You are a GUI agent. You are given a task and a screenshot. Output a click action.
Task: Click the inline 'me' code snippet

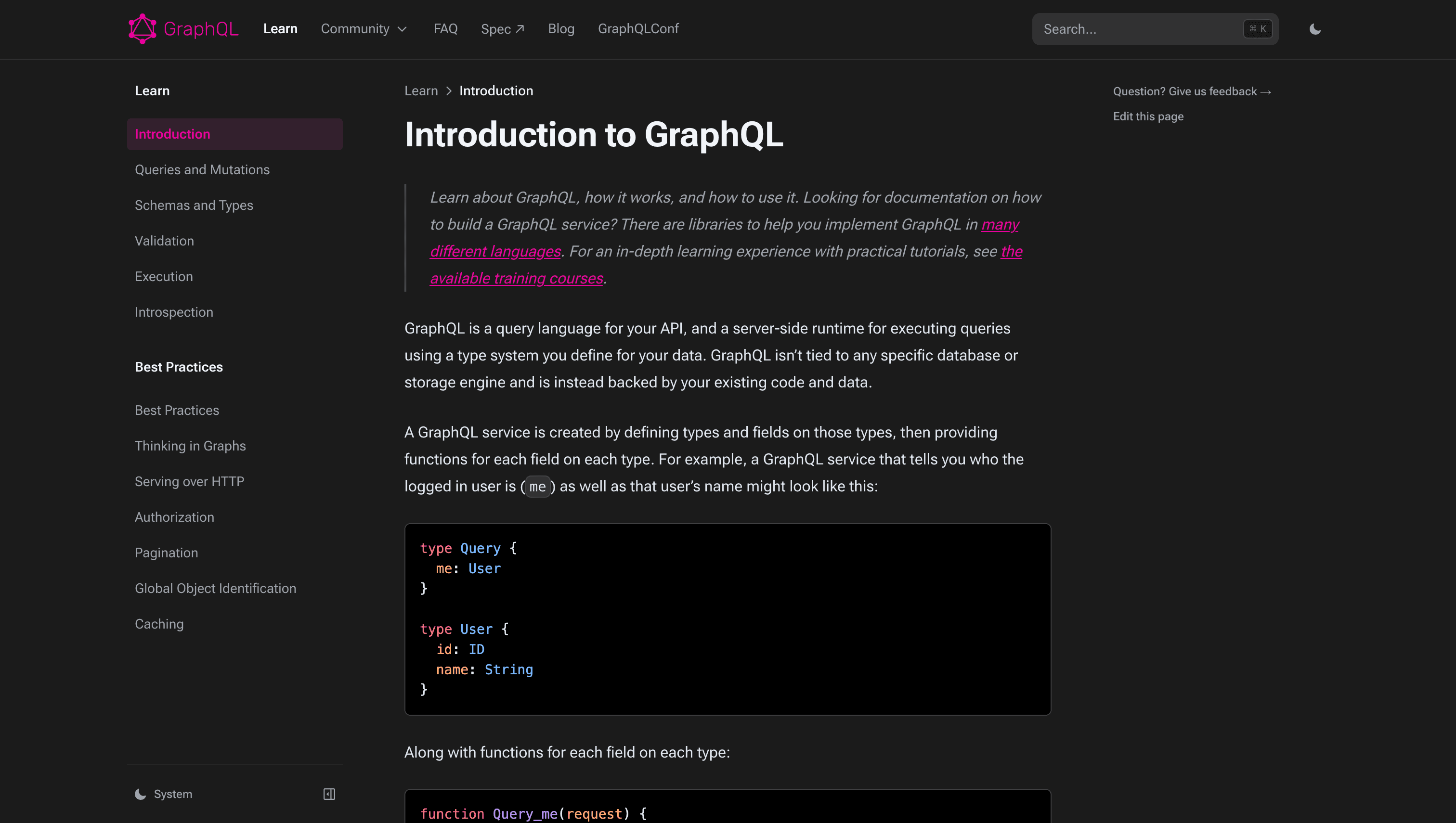click(537, 486)
